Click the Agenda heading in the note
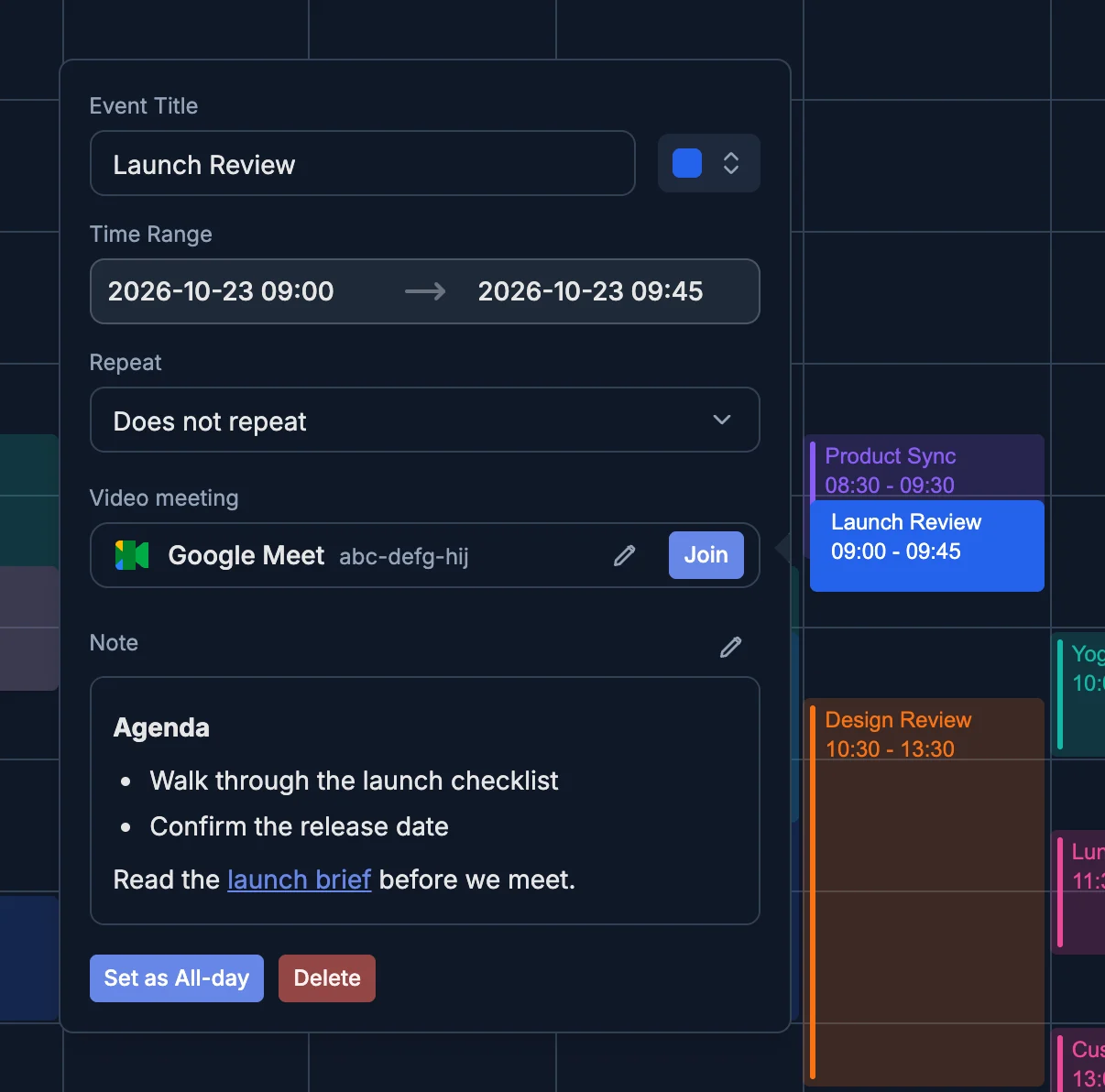The image size is (1105, 1092). pos(161,727)
